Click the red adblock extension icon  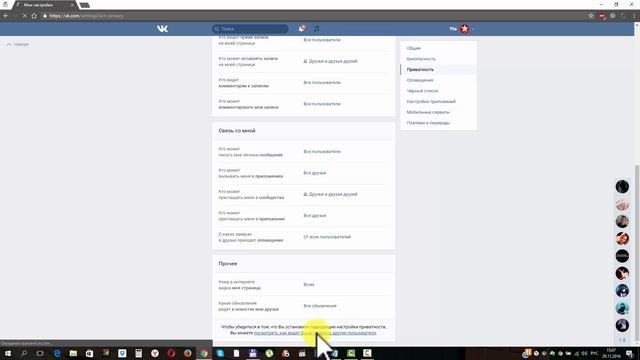[602, 16]
